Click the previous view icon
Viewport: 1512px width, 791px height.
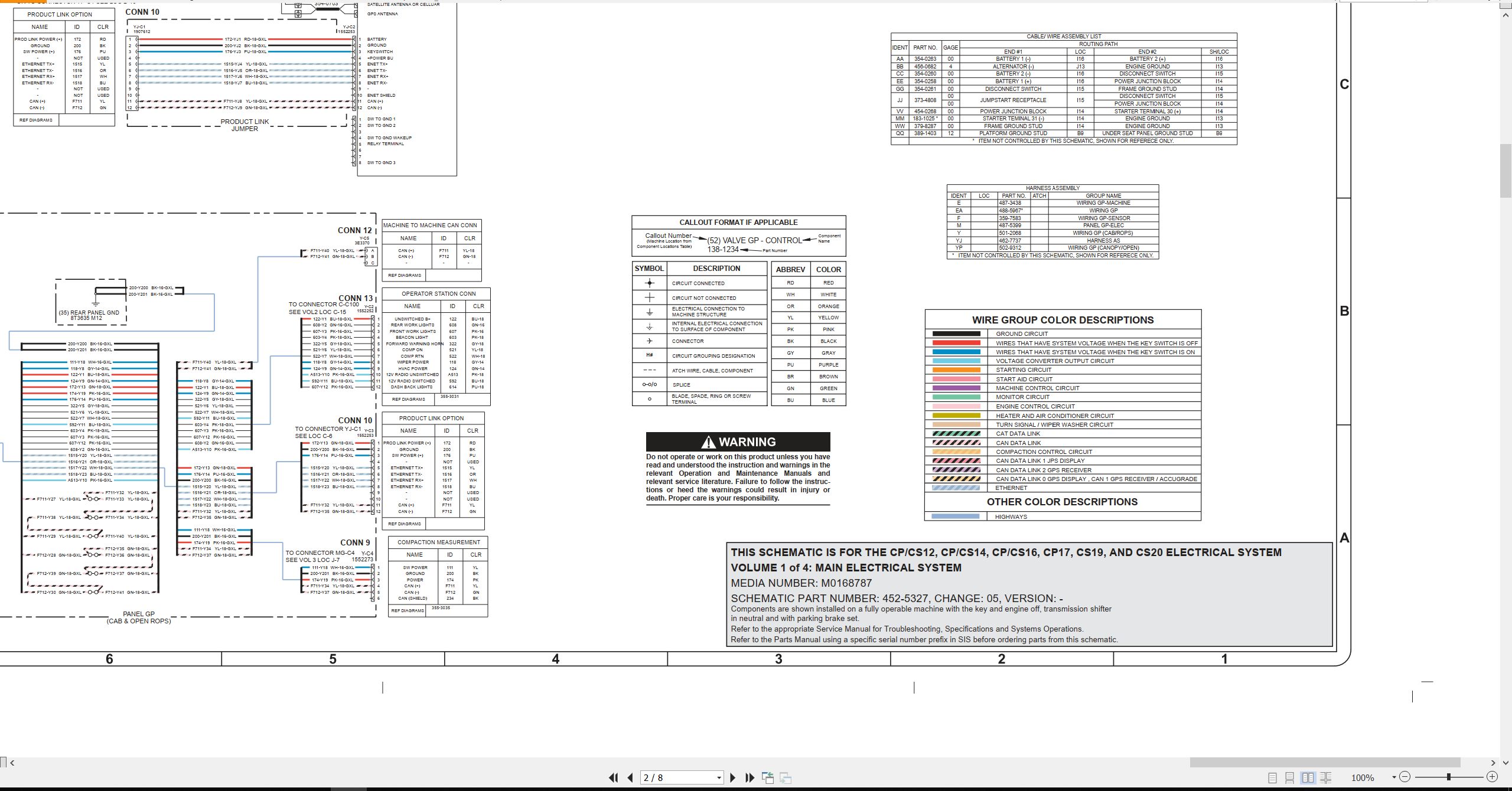click(x=768, y=778)
